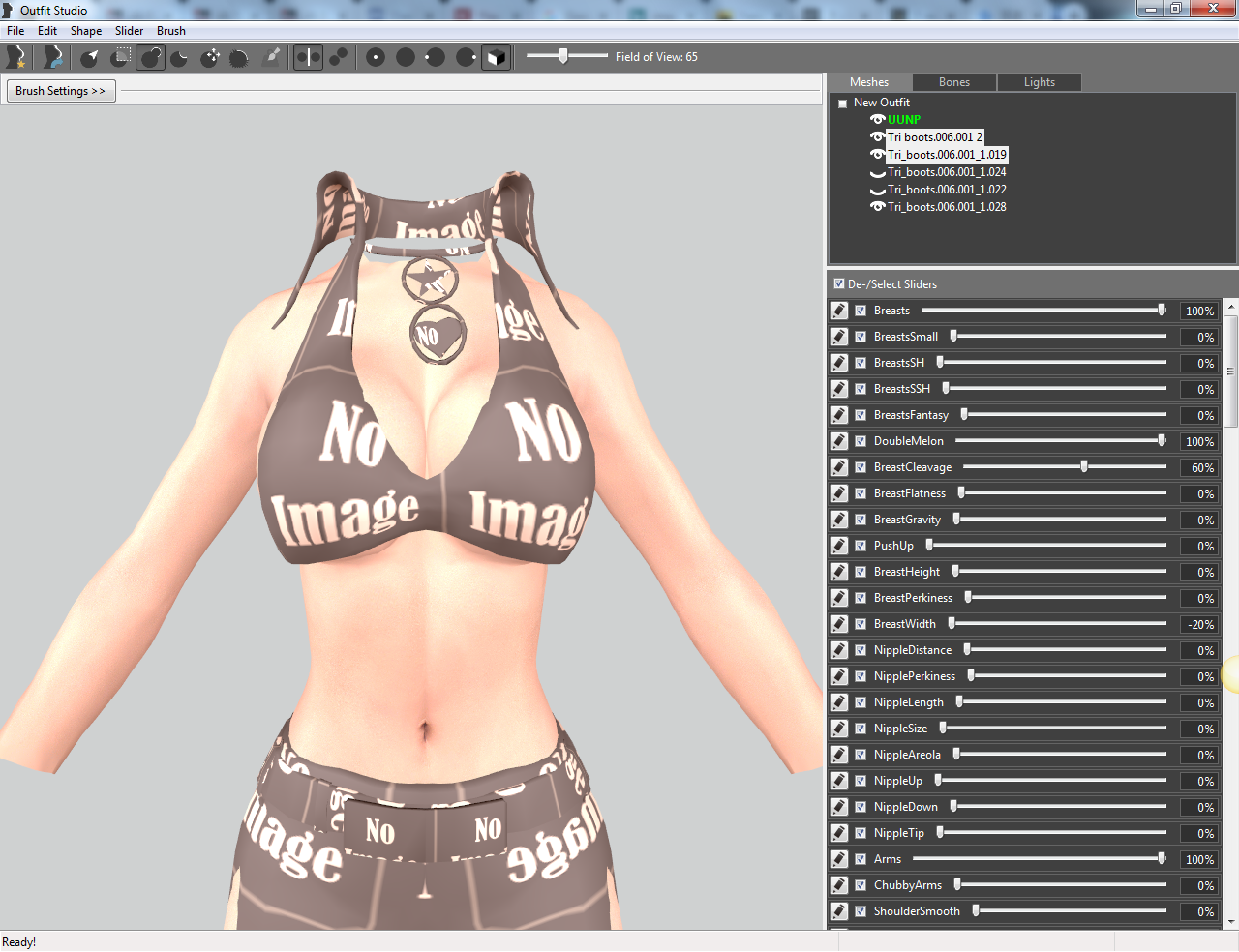Select the Tri_boots.006.001_1.028 mesh name
Viewport: 1239px width, 952px height.
click(x=947, y=207)
